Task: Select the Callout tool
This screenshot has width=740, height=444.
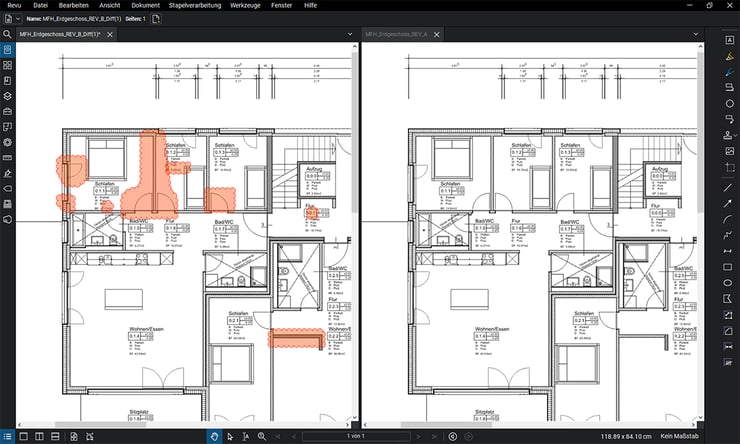Action: 730,118
